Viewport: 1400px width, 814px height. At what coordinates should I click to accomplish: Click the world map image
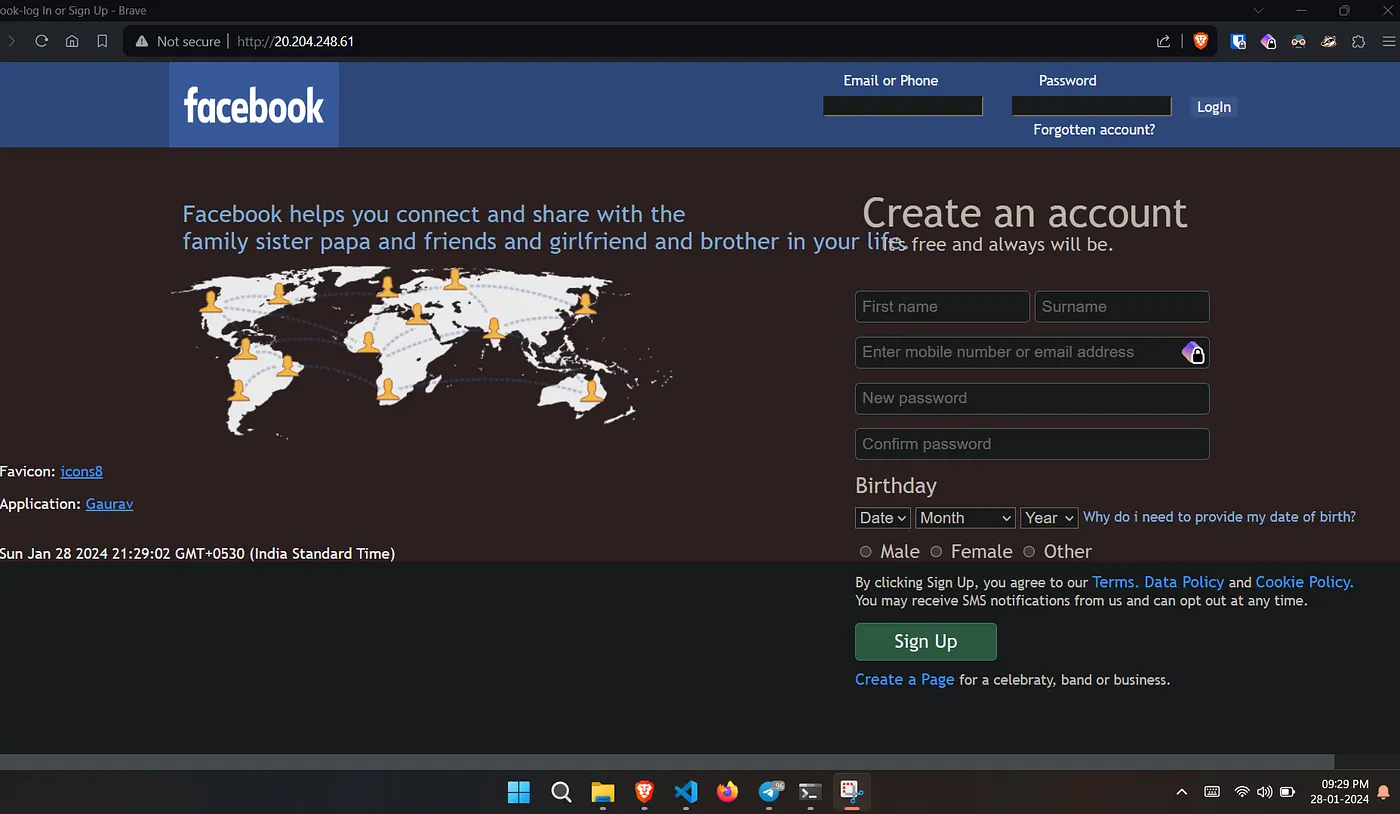coord(421,352)
